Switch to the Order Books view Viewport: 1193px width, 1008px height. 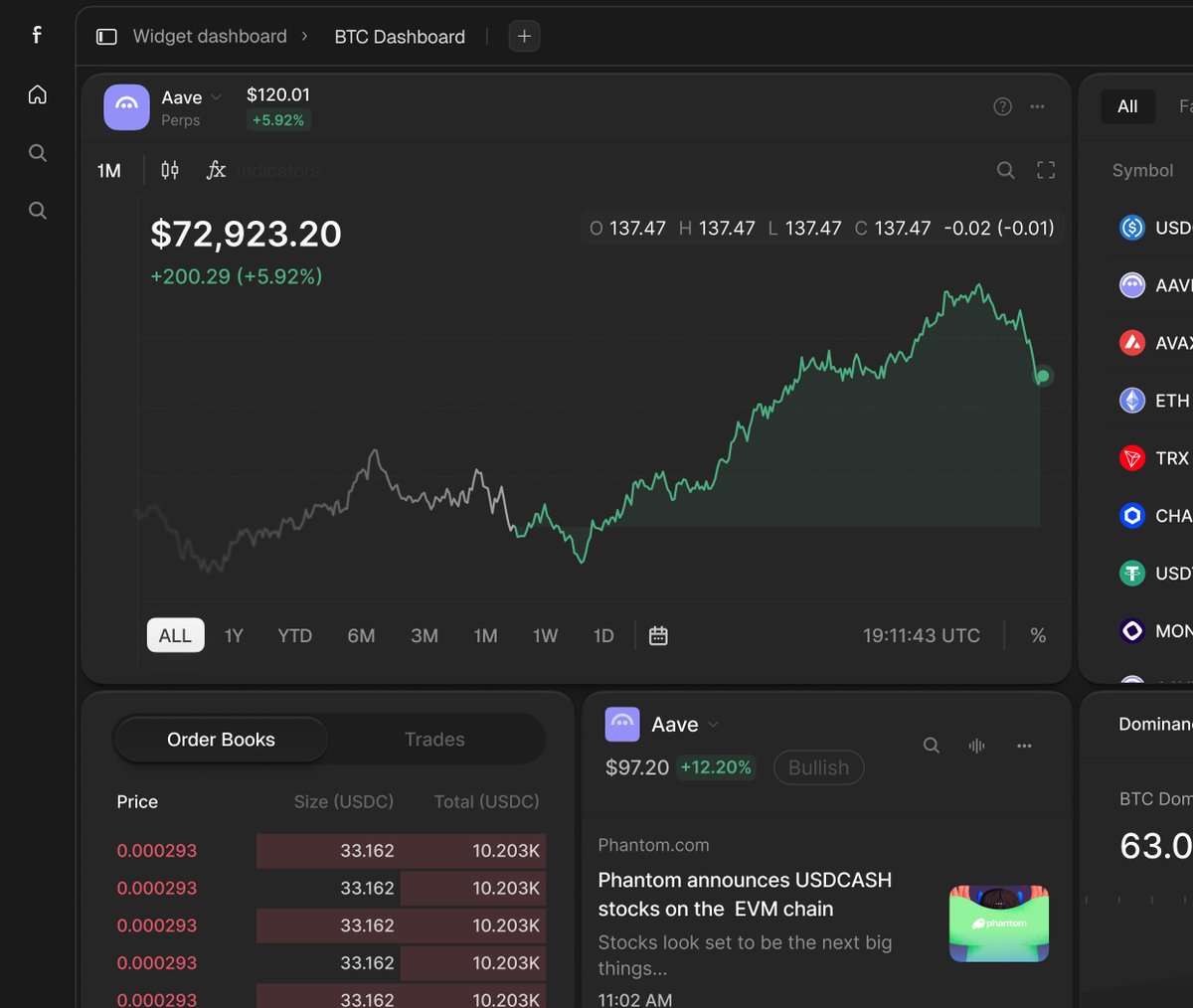pyautogui.click(x=221, y=740)
